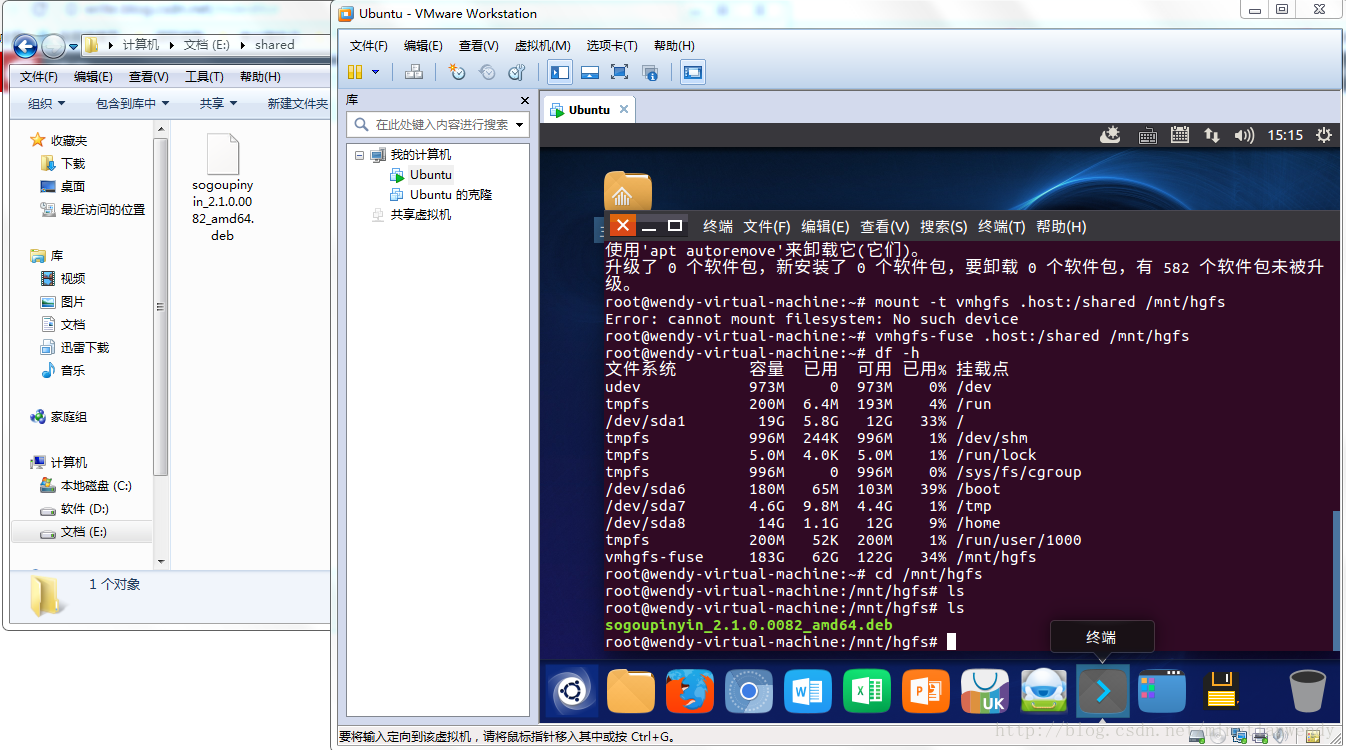Screen dimensions: 1346x750
Task: Open VMware 查看(V) menu
Action: click(x=478, y=46)
